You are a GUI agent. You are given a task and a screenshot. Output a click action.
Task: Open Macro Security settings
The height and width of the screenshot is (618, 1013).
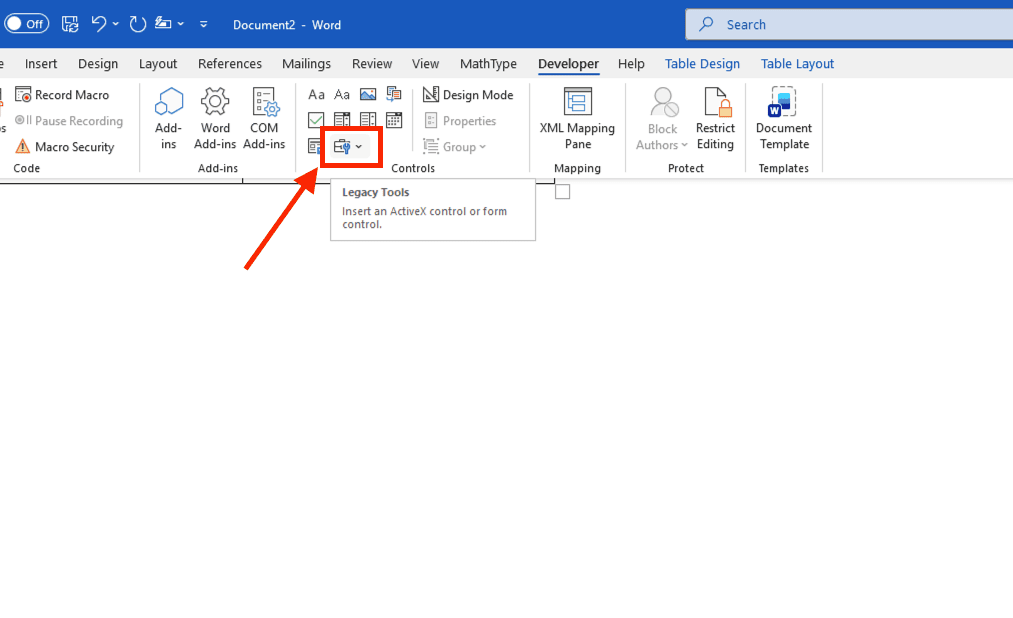tap(65, 147)
